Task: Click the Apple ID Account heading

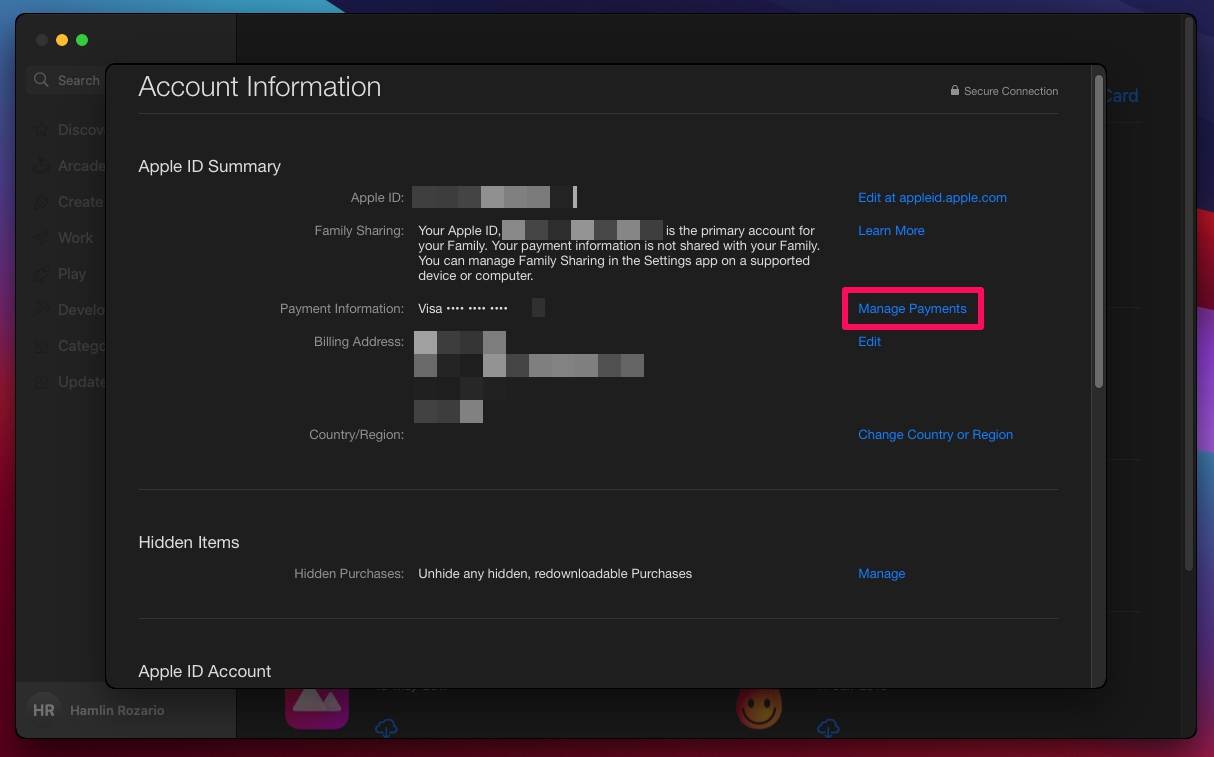Action: [x=205, y=672]
